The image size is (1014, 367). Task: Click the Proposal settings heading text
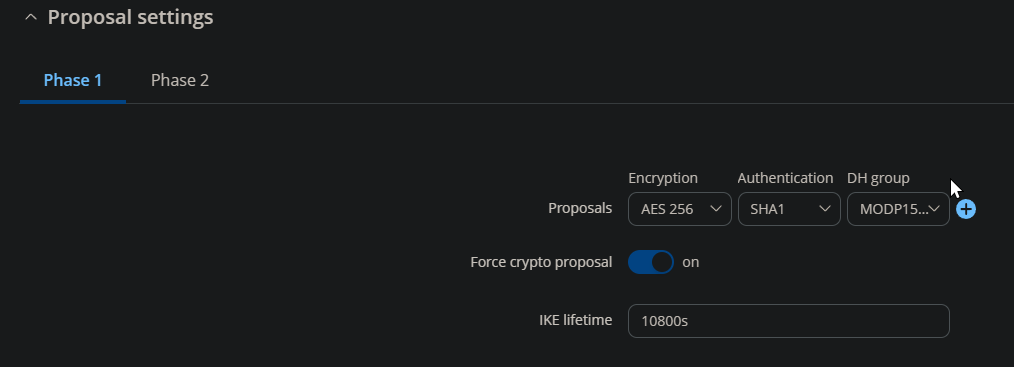131,17
